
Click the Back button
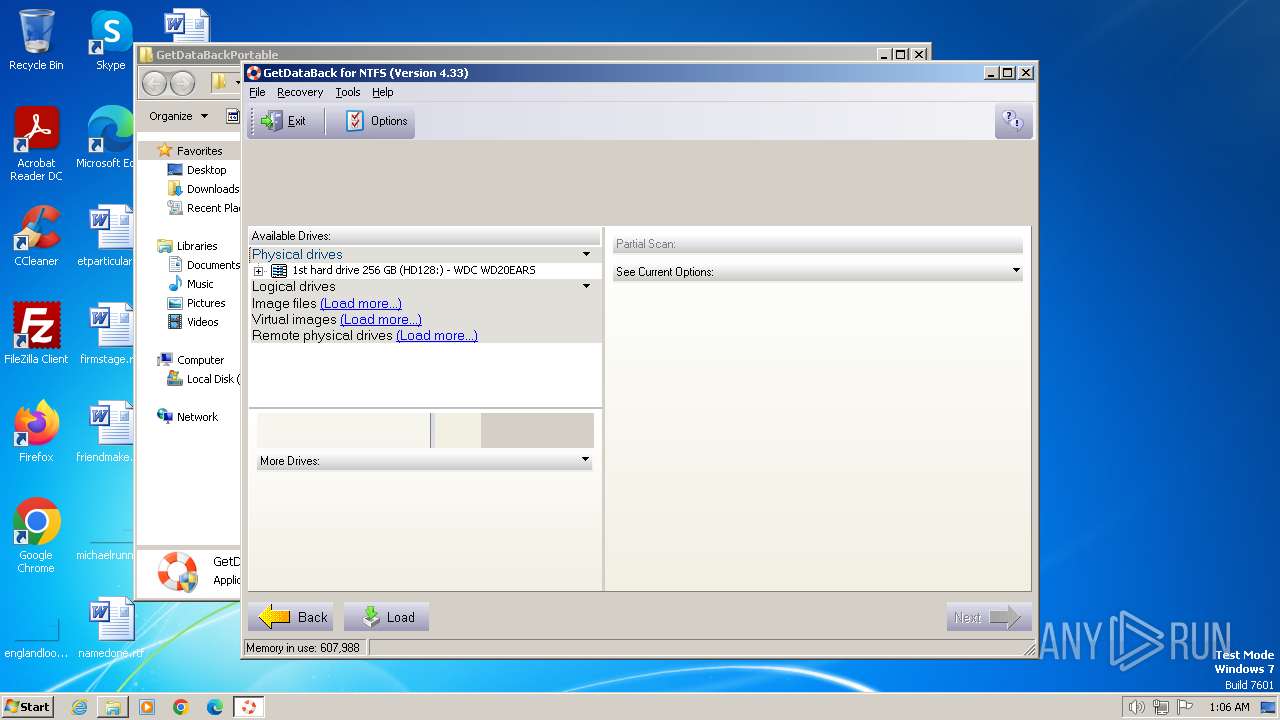(291, 617)
